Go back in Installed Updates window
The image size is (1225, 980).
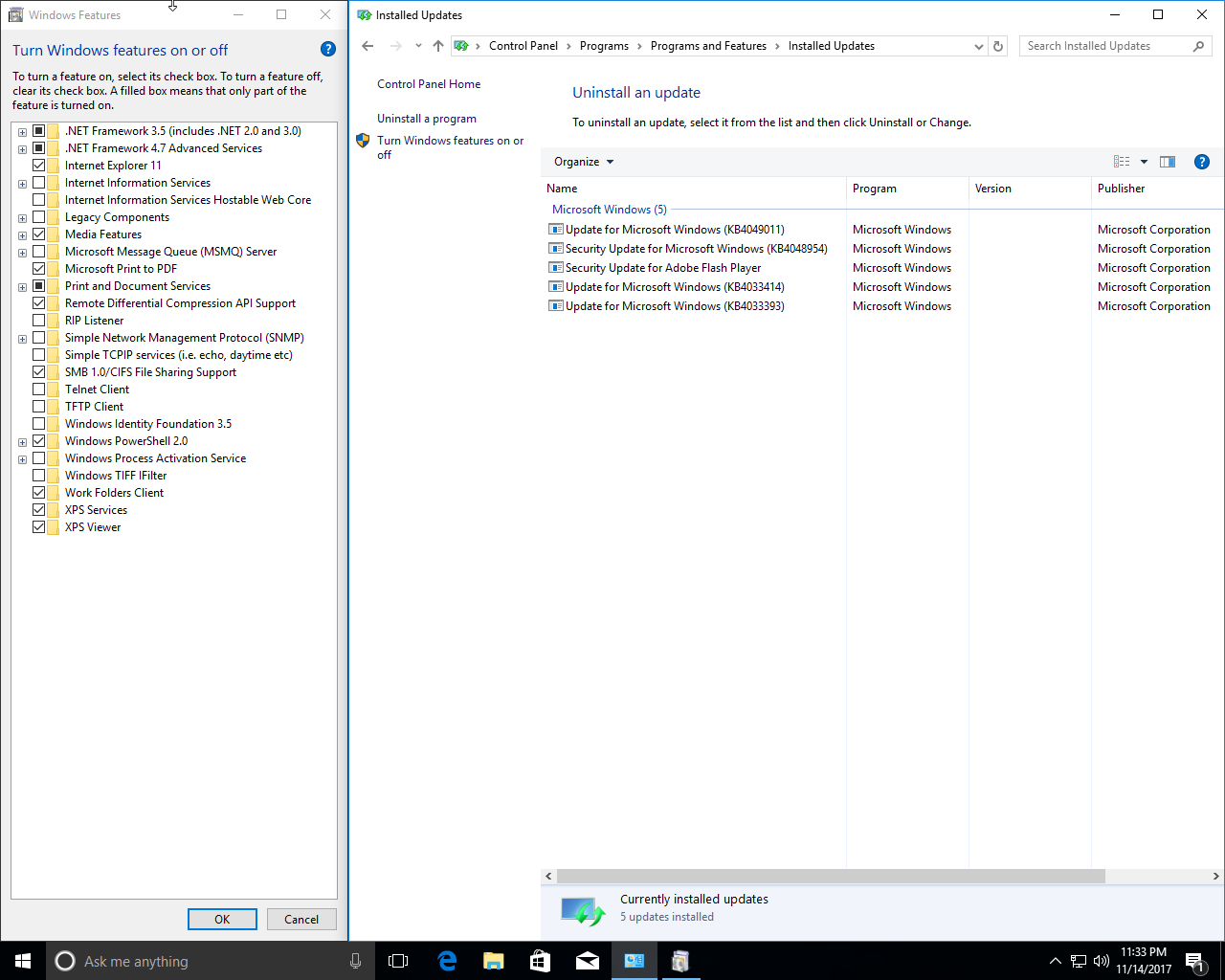click(x=368, y=46)
